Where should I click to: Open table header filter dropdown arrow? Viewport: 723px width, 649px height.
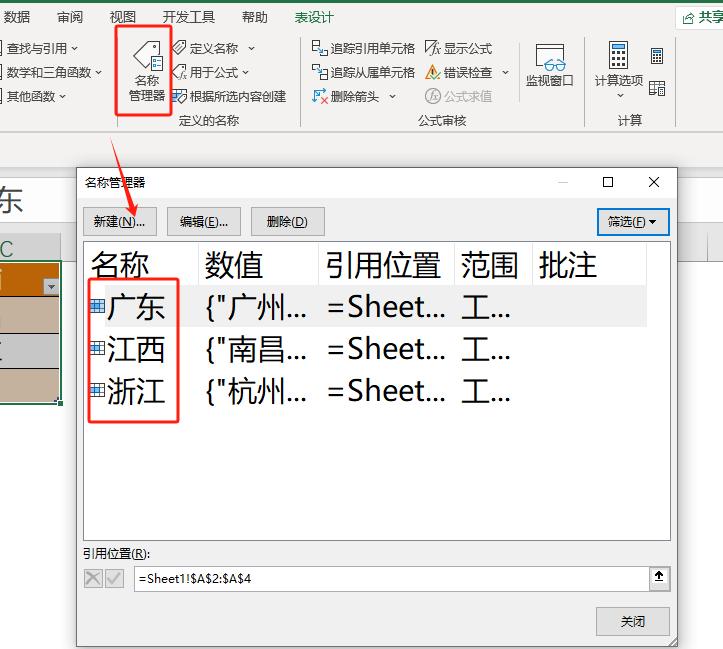tap(51, 287)
